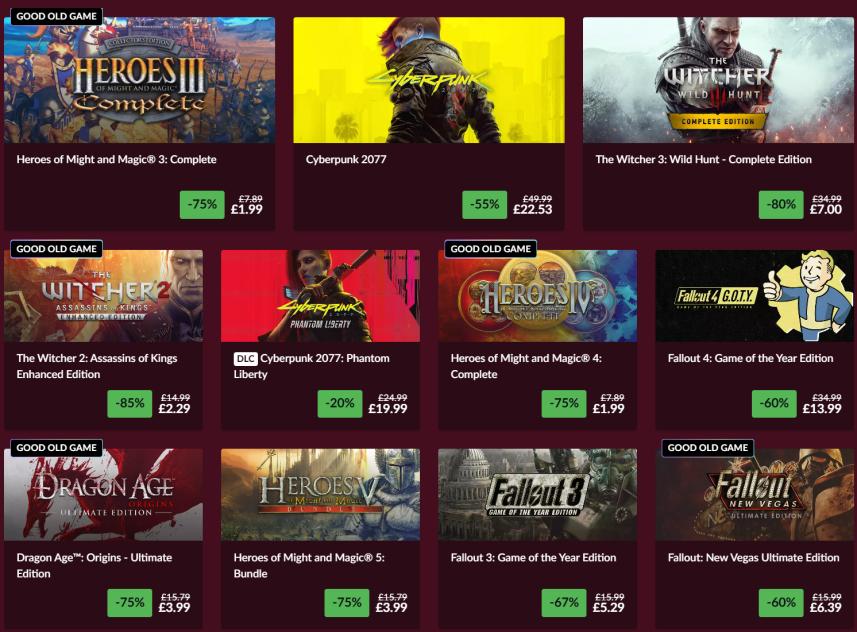Image resolution: width=857 pixels, height=632 pixels.
Task: Click the Good Old Game badge on New Vegas
Action: (x=707, y=448)
